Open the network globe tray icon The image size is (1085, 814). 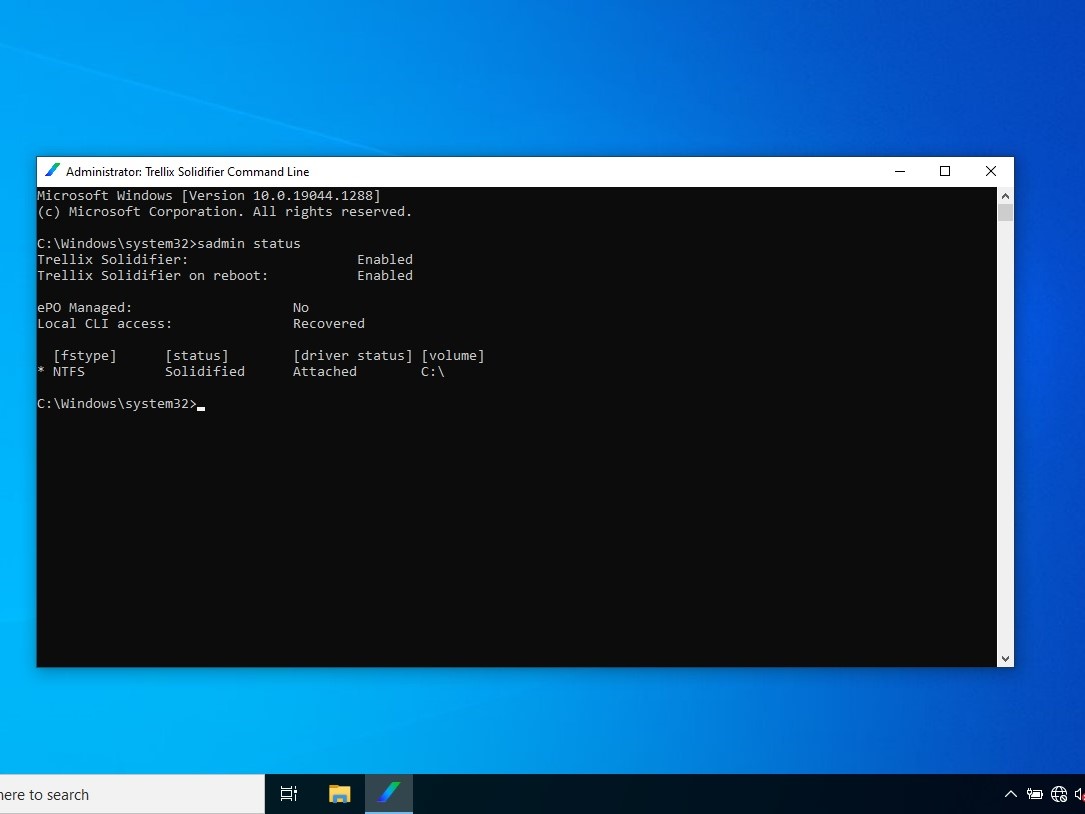pyautogui.click(x=1059, y=794)
